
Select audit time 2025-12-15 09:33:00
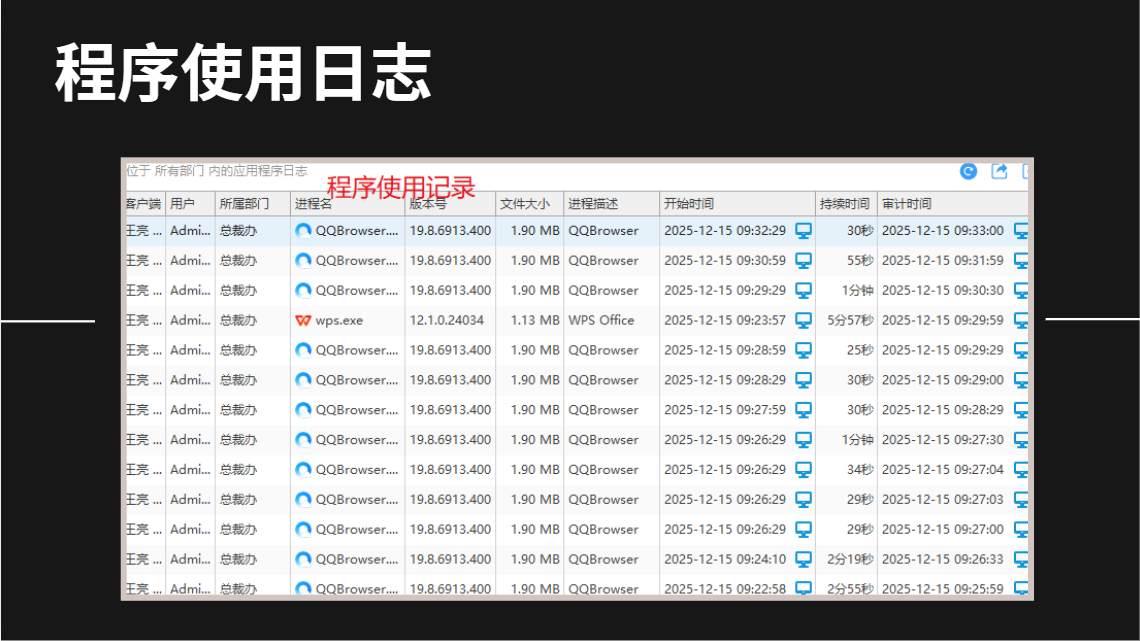(943, 231)
